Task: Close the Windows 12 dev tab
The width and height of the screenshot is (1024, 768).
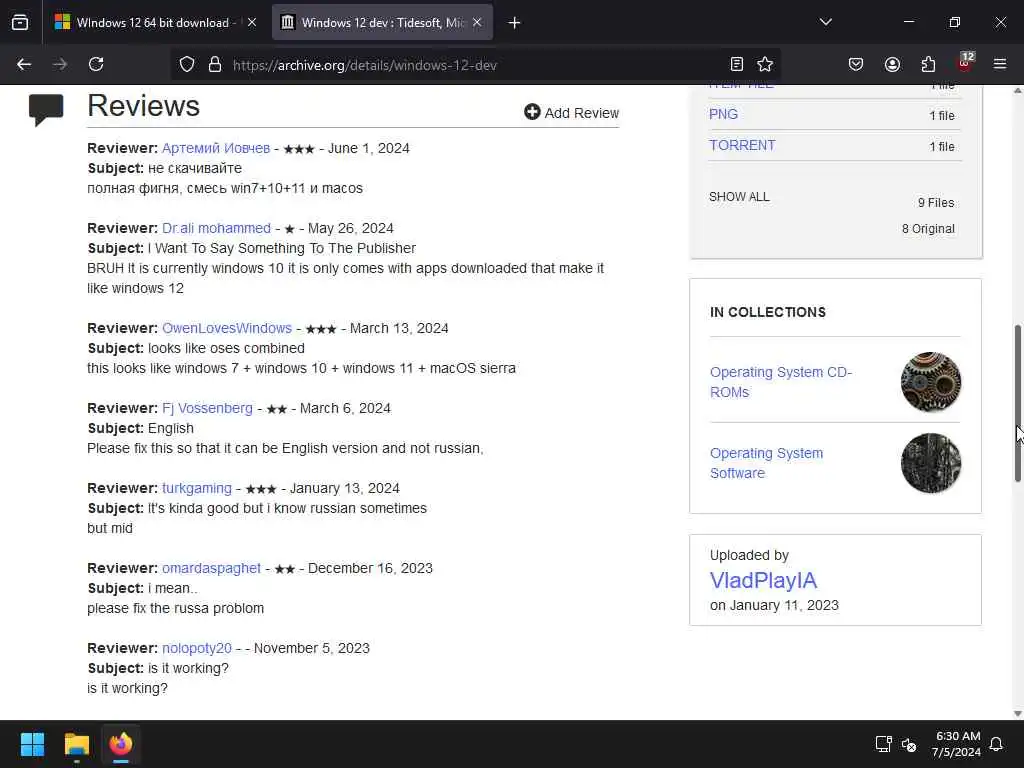Action: [x=477, y=22]
